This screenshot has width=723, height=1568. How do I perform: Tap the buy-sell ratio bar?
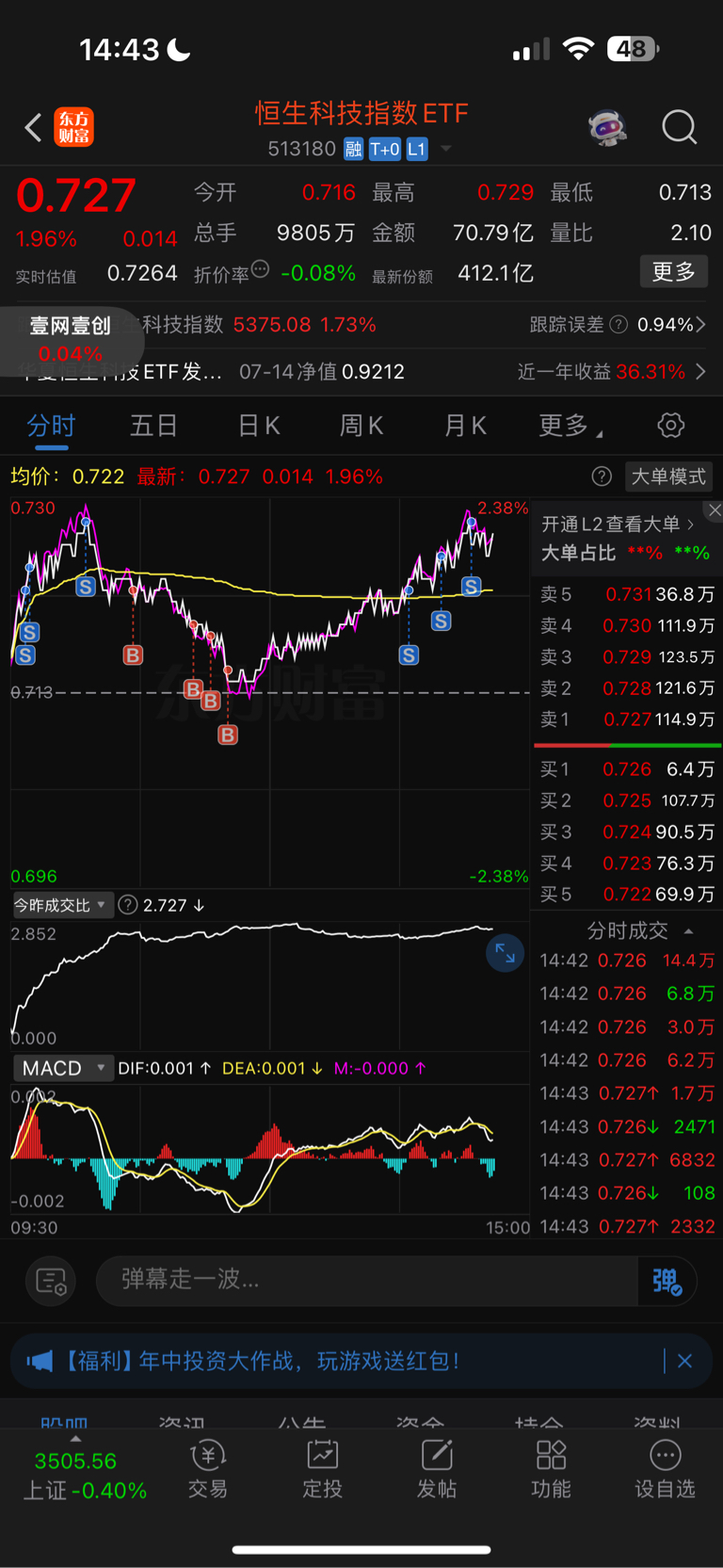(627, 745)
